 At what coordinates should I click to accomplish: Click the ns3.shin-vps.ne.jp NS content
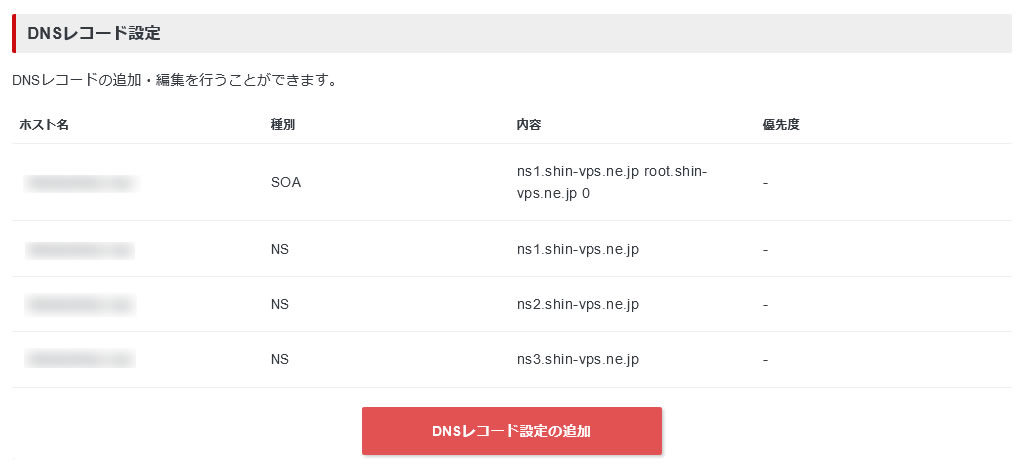pos(578,359)
